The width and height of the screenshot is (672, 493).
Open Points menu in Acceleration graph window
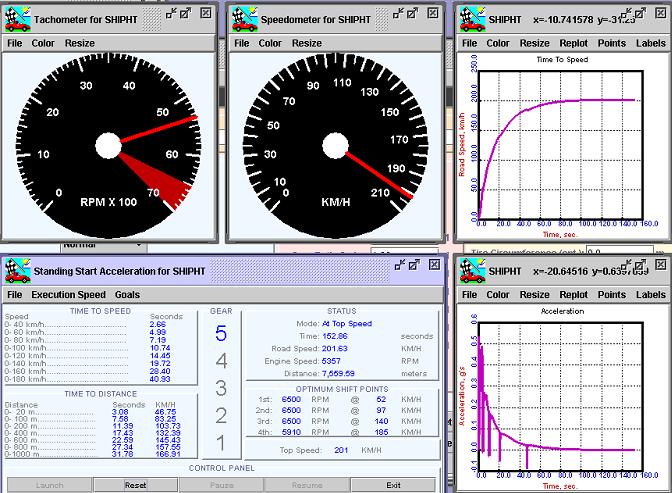(612, 295)
